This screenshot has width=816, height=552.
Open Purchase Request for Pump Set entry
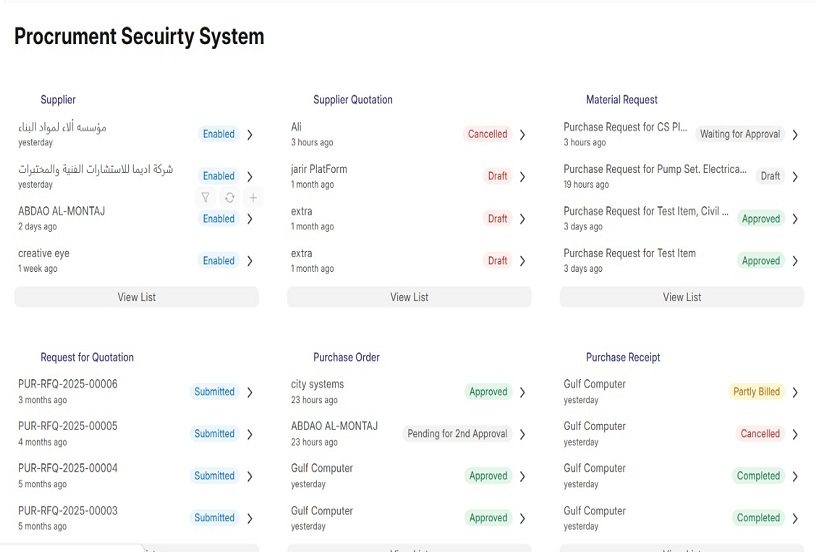click(x=654, y=170)
